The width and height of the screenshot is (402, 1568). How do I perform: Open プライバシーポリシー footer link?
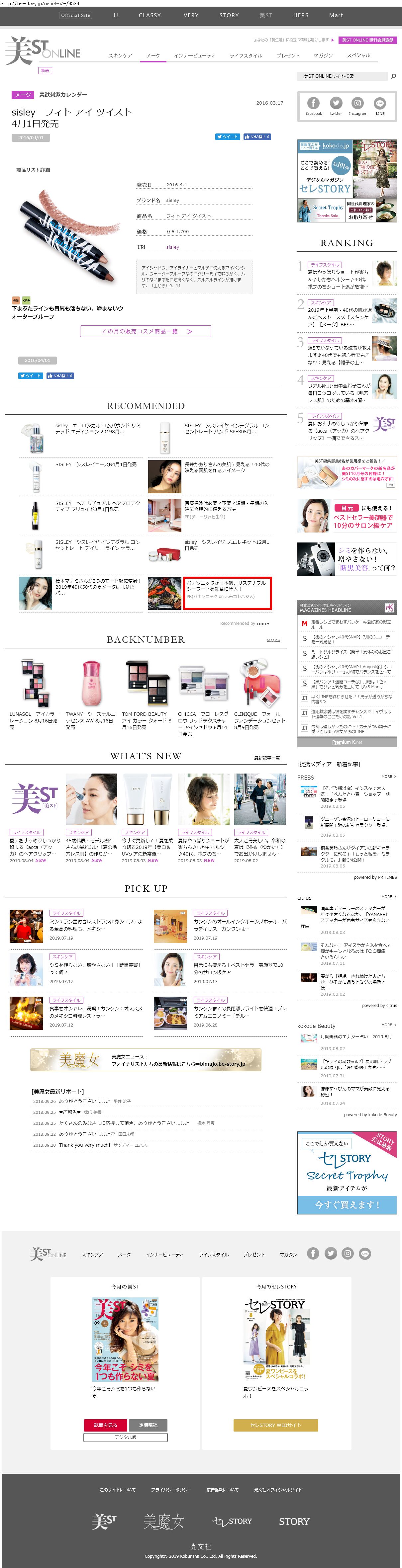pyautogui.click(x=171, y=1489)
